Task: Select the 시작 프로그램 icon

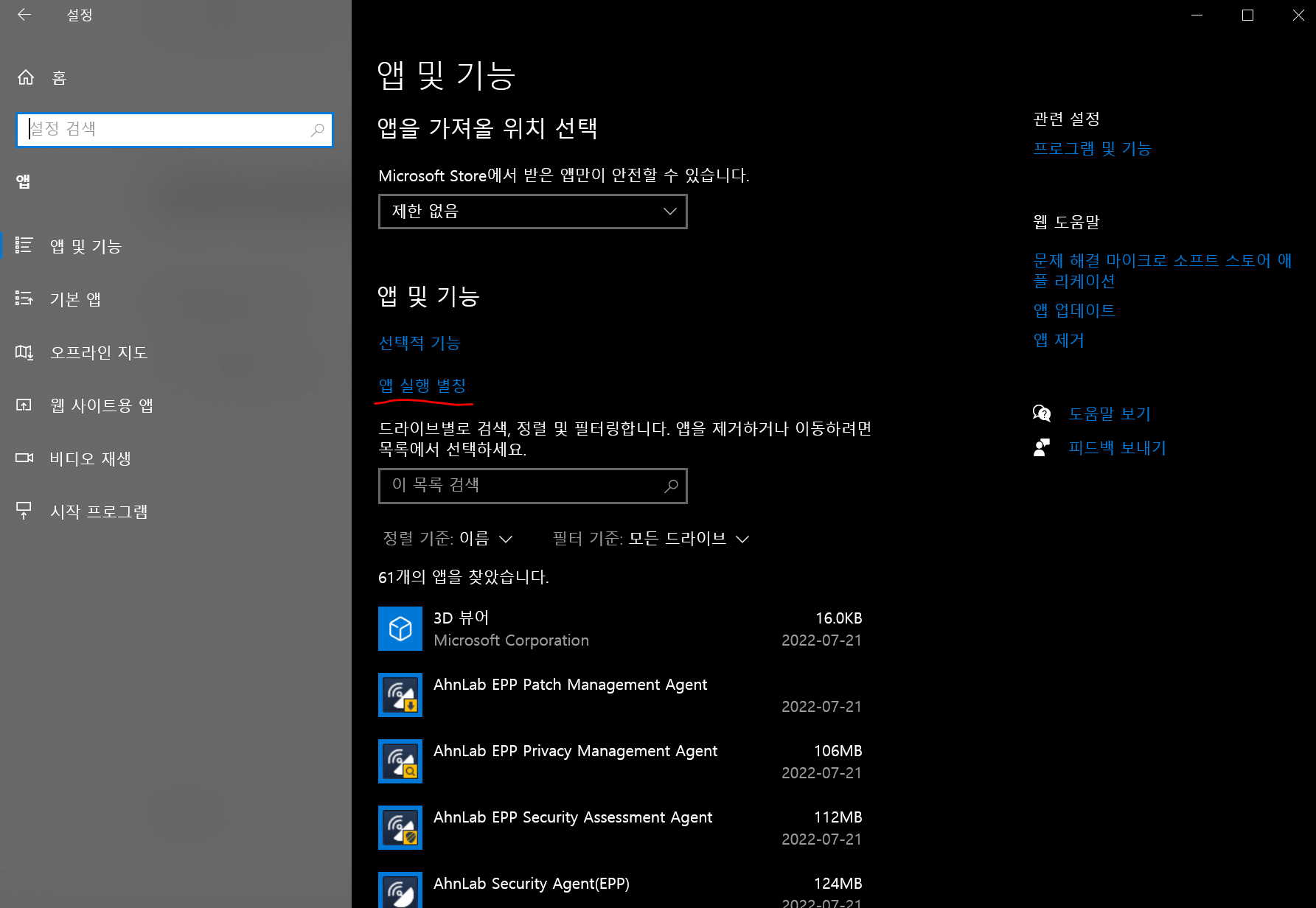Action: point(24,511)
